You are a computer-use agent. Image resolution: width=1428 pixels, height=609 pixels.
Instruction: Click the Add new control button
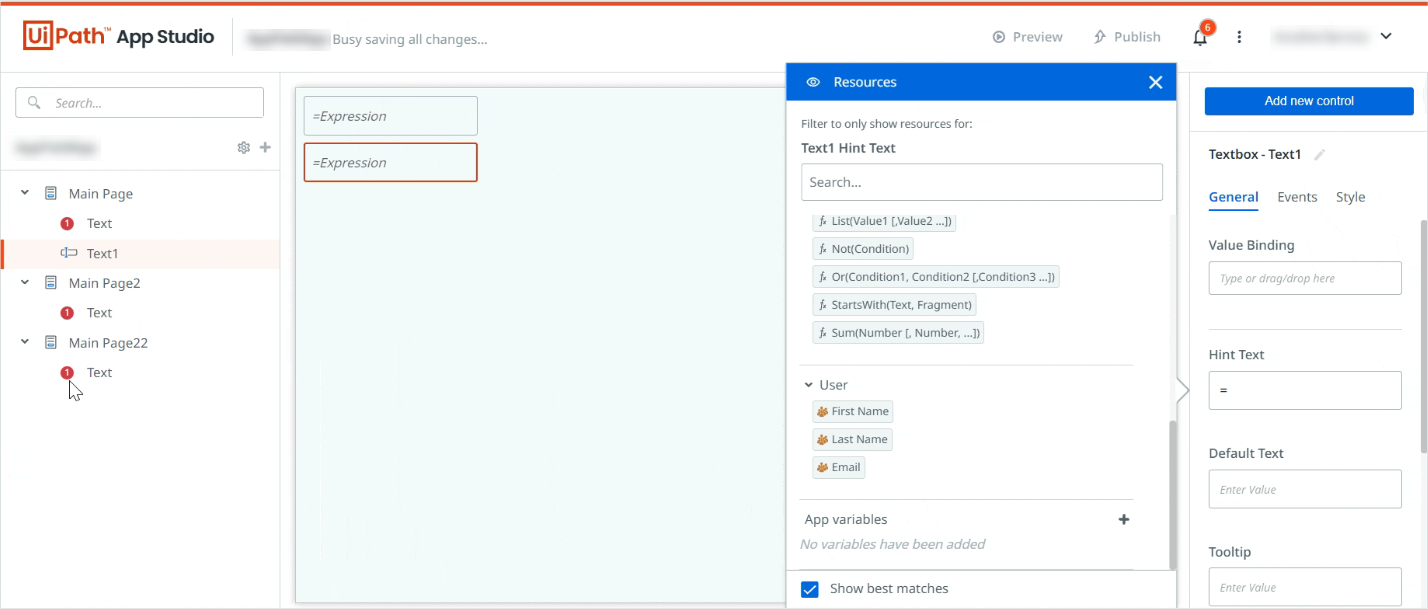pos(1308,101)
